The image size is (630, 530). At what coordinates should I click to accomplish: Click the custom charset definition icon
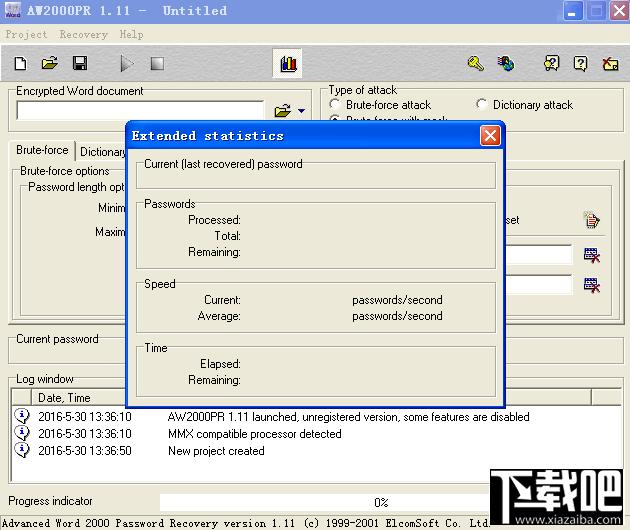coord(591,220)
